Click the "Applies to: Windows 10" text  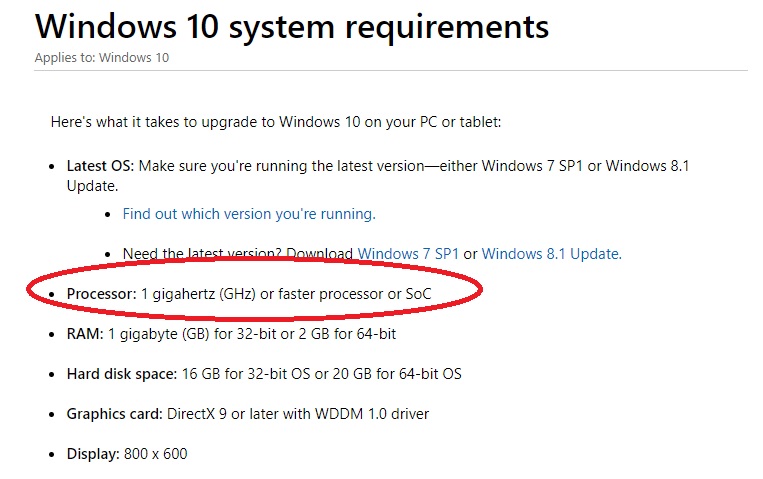(x=102, y=57)
